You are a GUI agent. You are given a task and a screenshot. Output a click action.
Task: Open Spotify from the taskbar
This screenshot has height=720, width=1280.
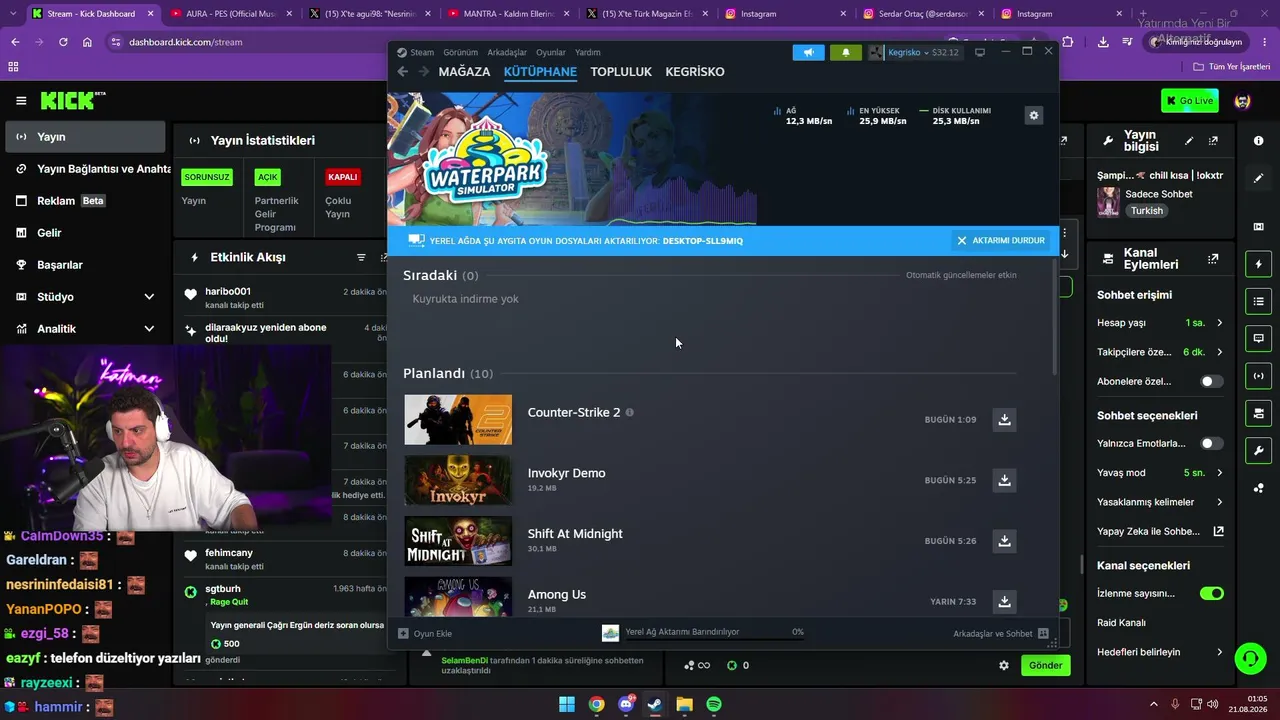[714, 704]
